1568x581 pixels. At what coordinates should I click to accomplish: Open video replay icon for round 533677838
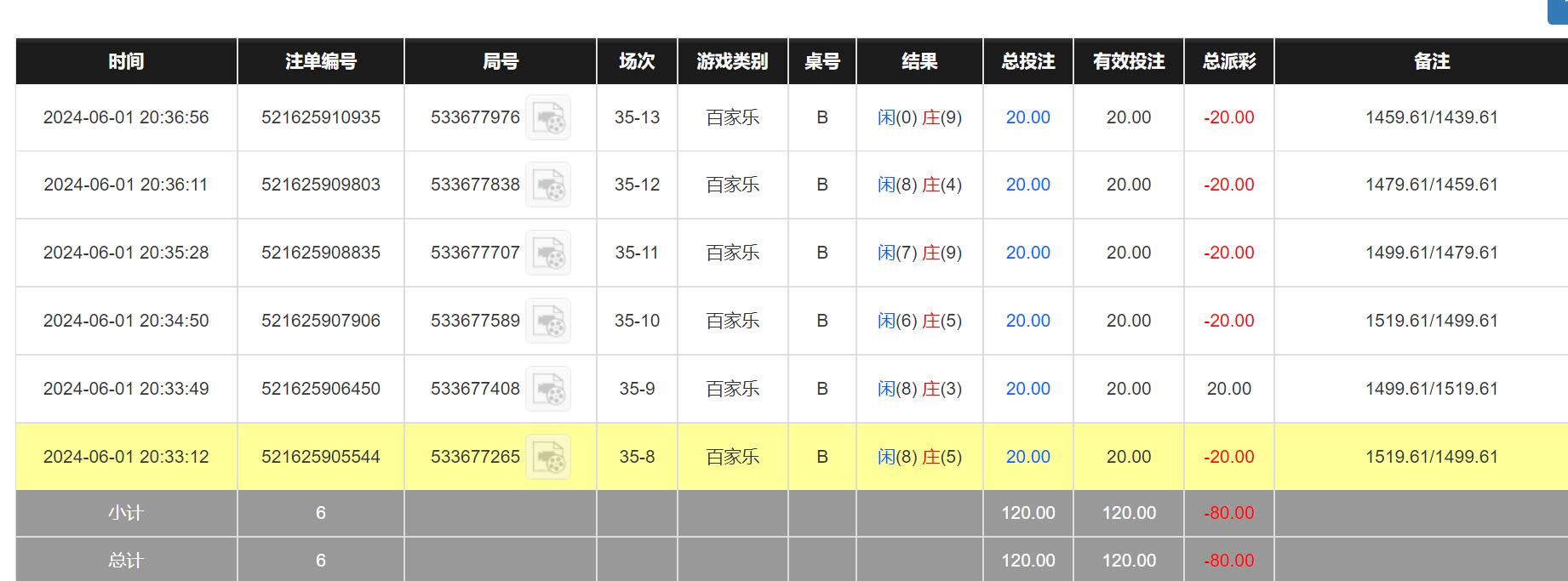click(547, 185)
